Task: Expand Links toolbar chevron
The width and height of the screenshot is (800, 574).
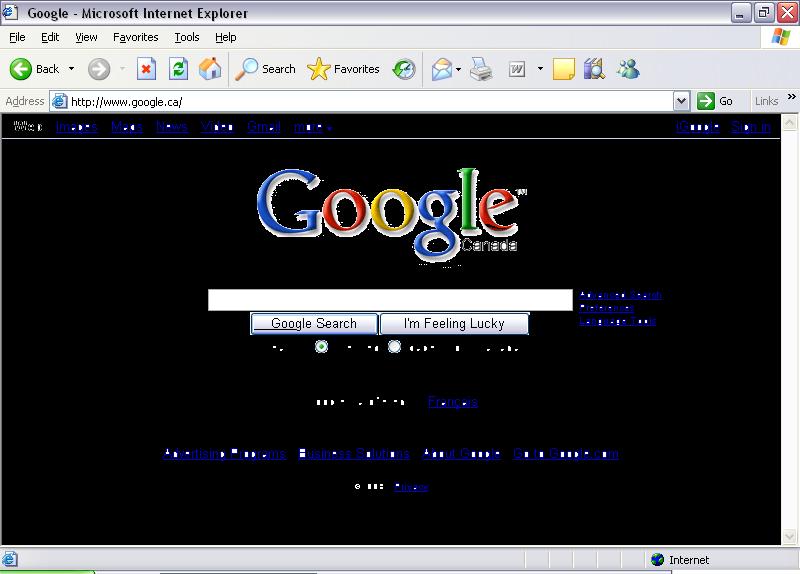Action: 791,97
